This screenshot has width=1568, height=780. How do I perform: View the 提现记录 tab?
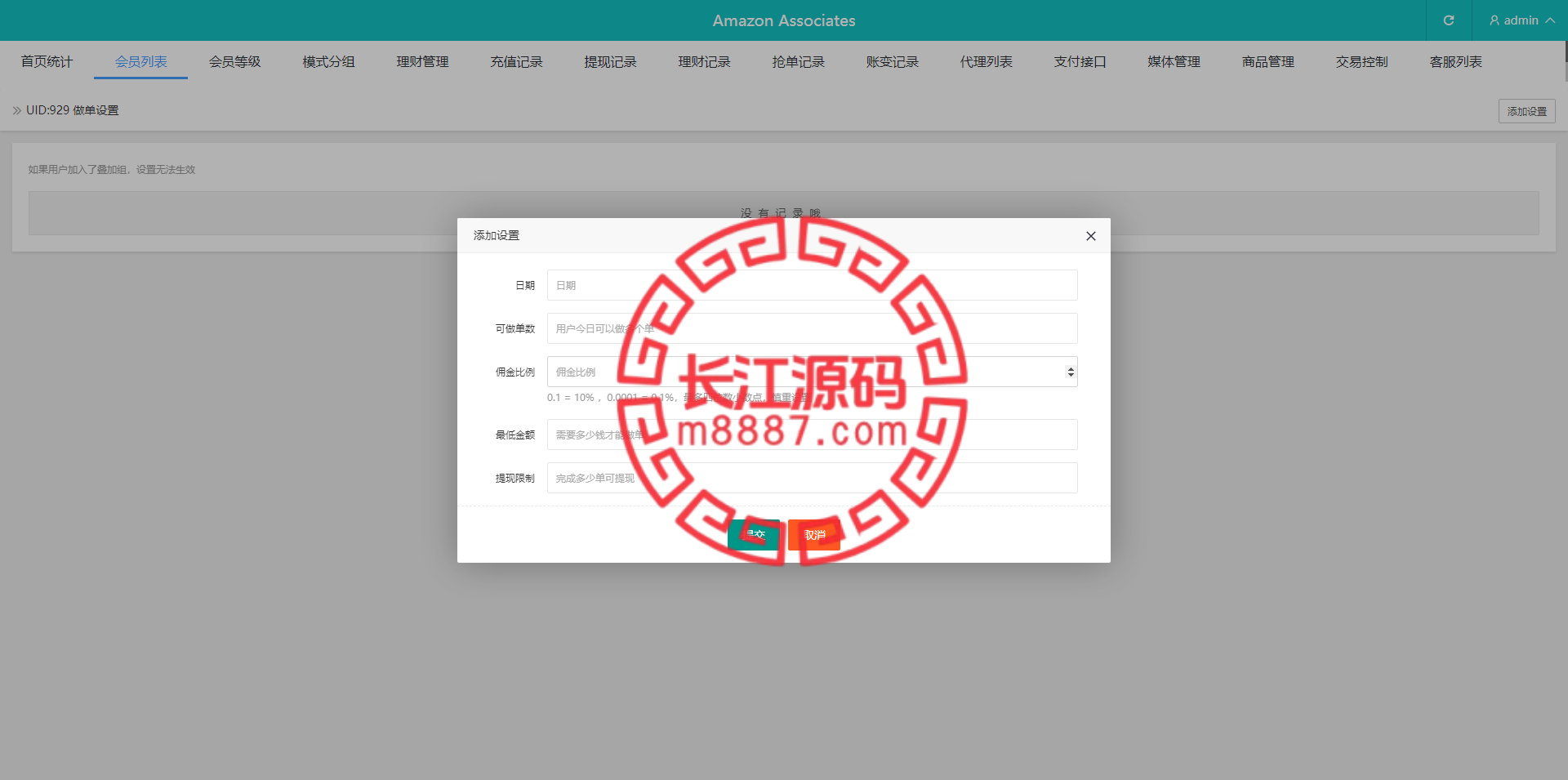[x=610, y=61]
